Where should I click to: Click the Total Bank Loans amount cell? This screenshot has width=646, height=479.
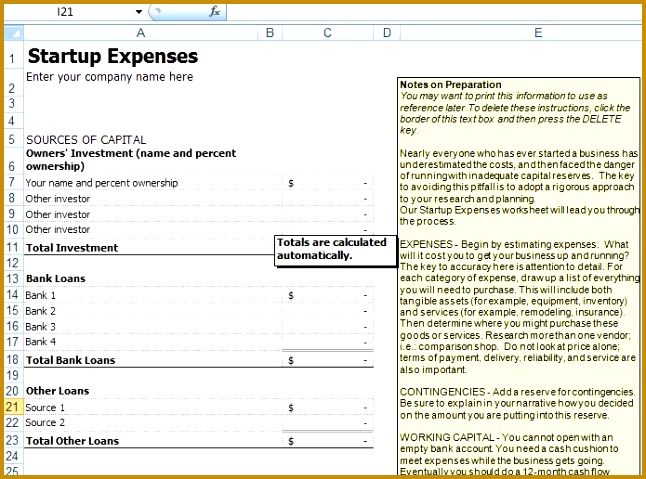pos(328,360)
